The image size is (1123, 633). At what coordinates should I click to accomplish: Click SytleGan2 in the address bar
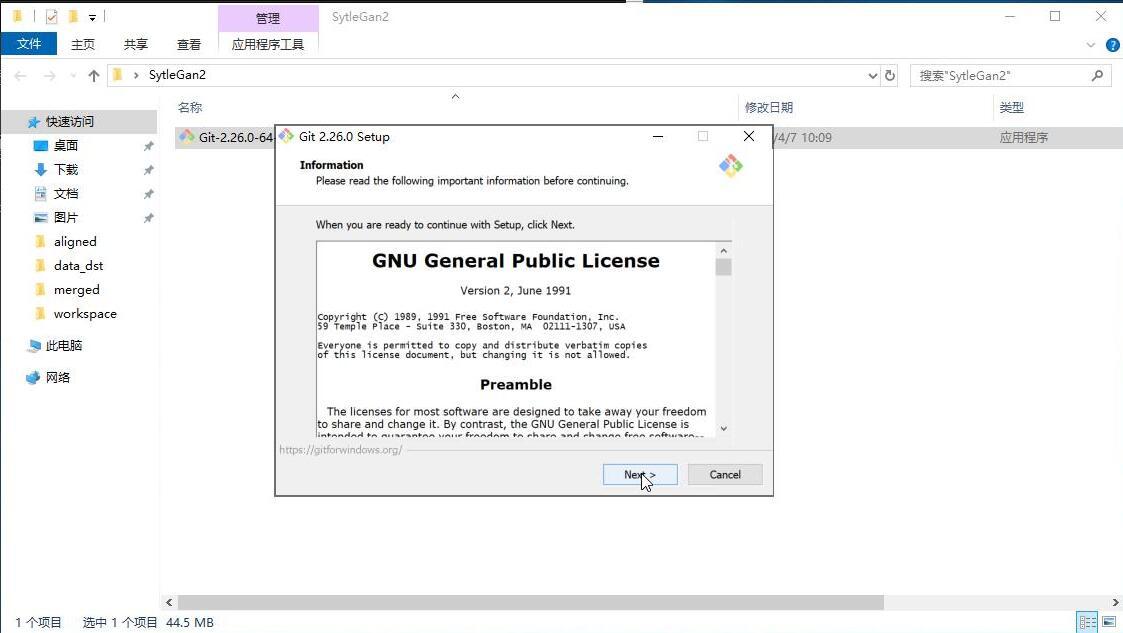[177, 74]
